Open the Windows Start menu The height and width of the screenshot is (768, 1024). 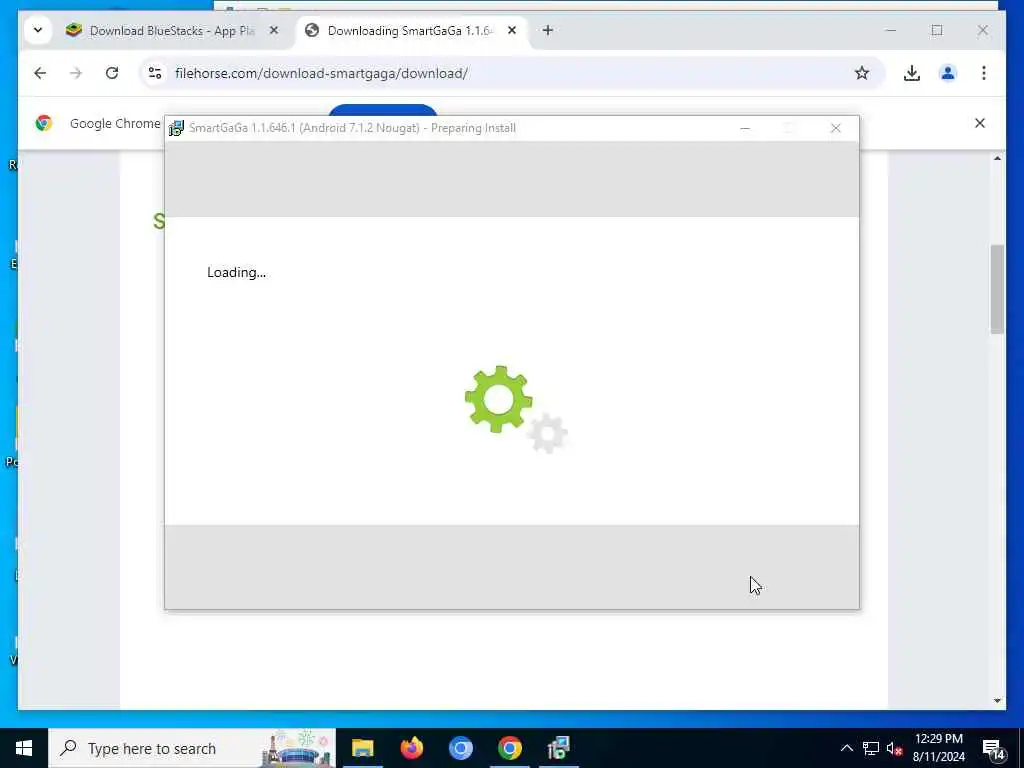[x=24, y=748]
